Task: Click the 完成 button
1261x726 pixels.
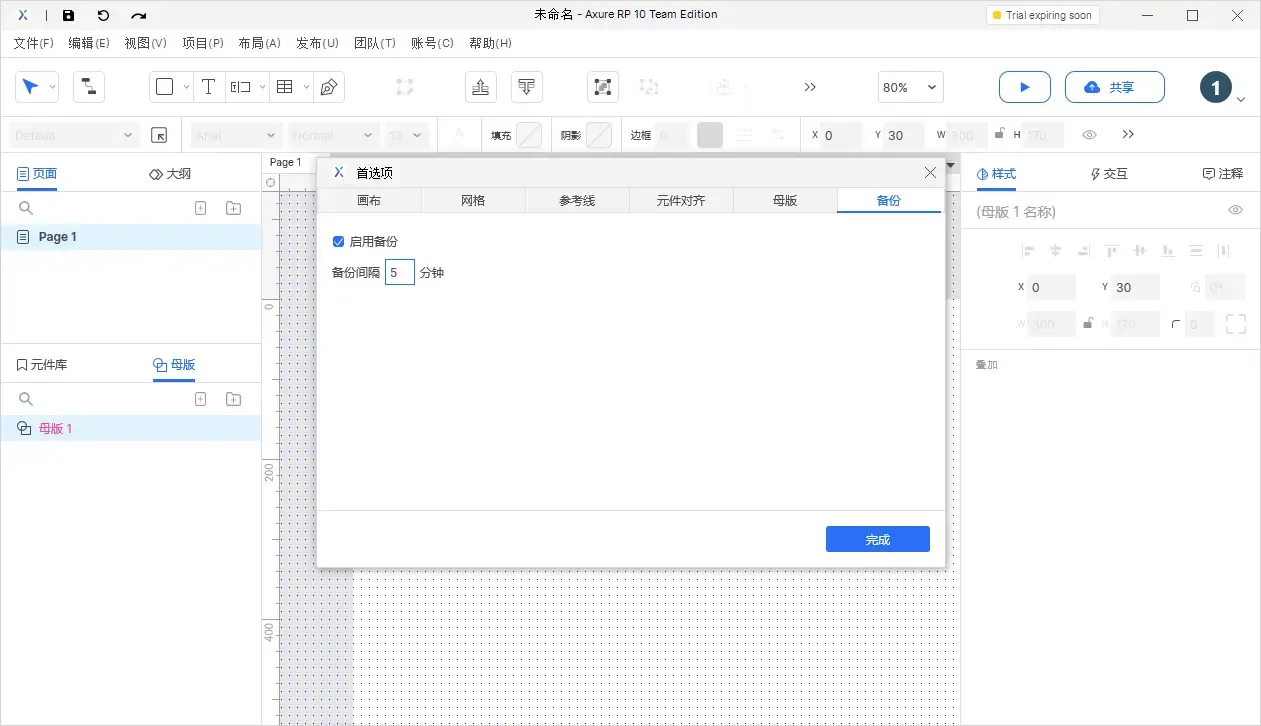Action: click(877, 539)
